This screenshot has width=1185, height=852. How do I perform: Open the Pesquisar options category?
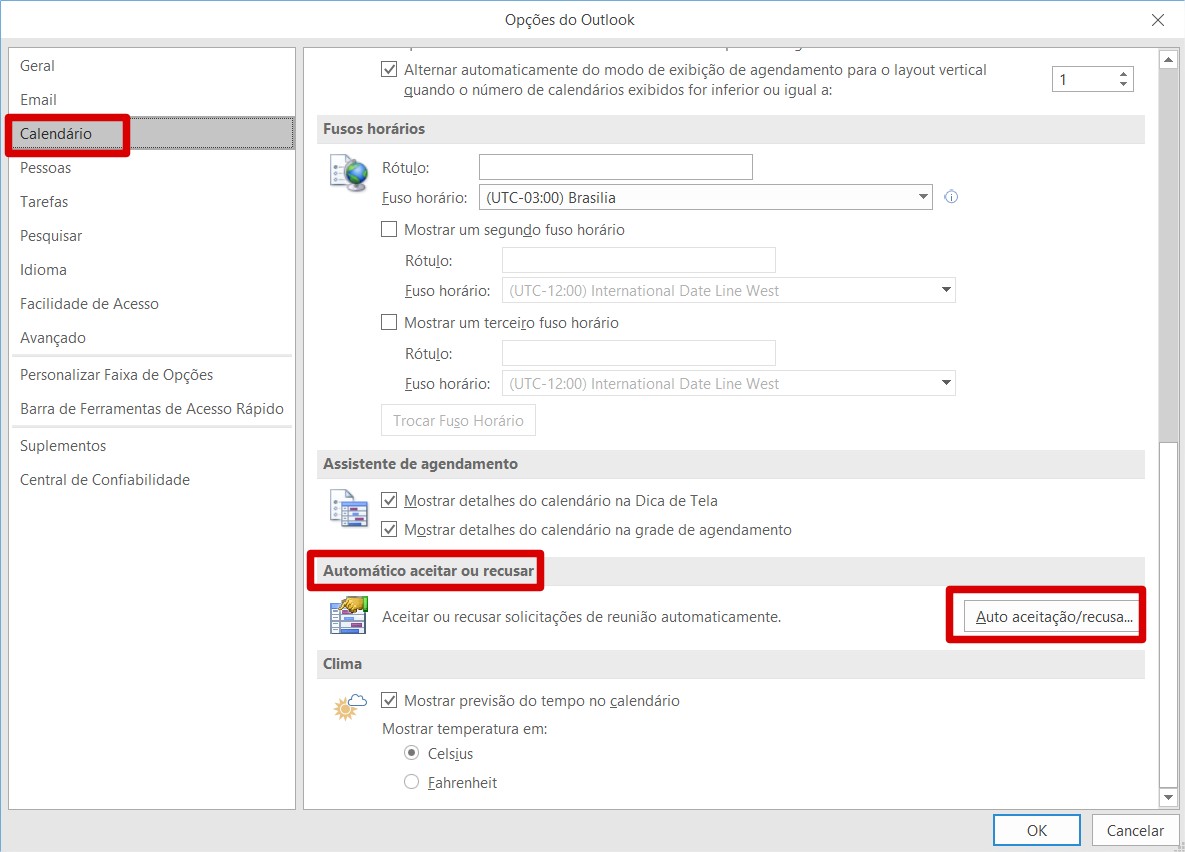[x=151, y=236]
